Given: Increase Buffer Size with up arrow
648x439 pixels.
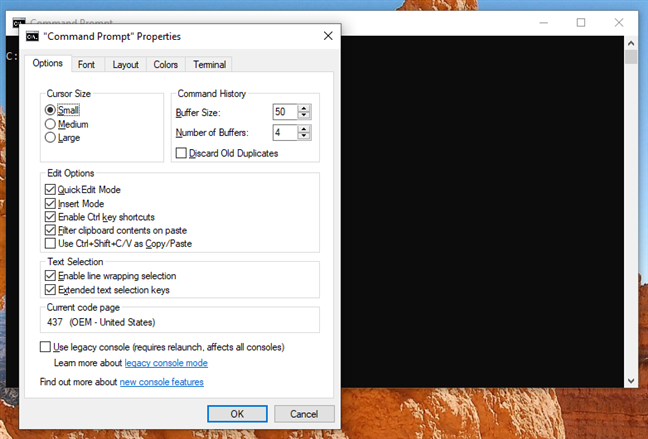Looking at the screenshot, I should pyautogui.click(x=304, y=108).
